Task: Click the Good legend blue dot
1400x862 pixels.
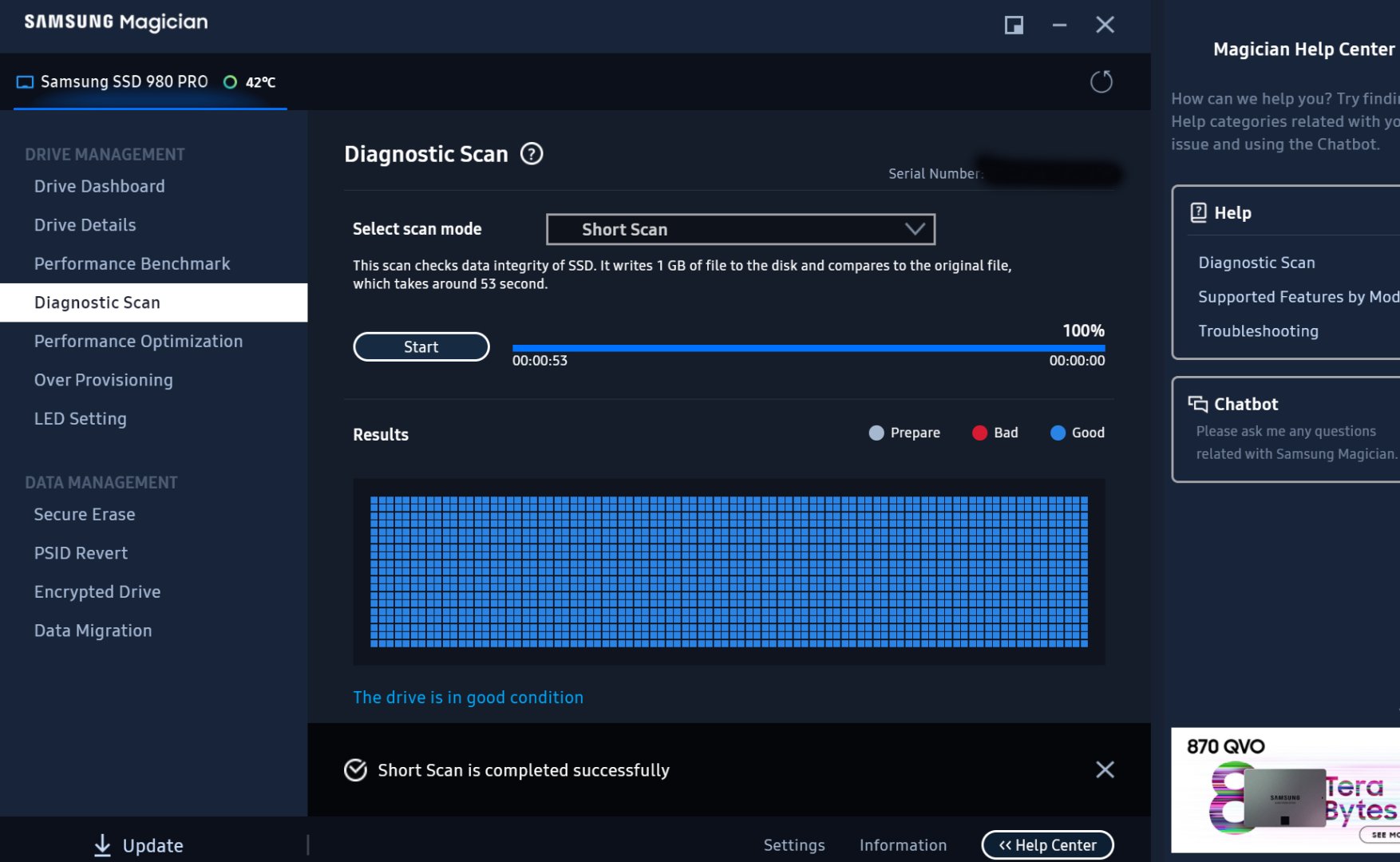Action: [x=1058, y=433]
